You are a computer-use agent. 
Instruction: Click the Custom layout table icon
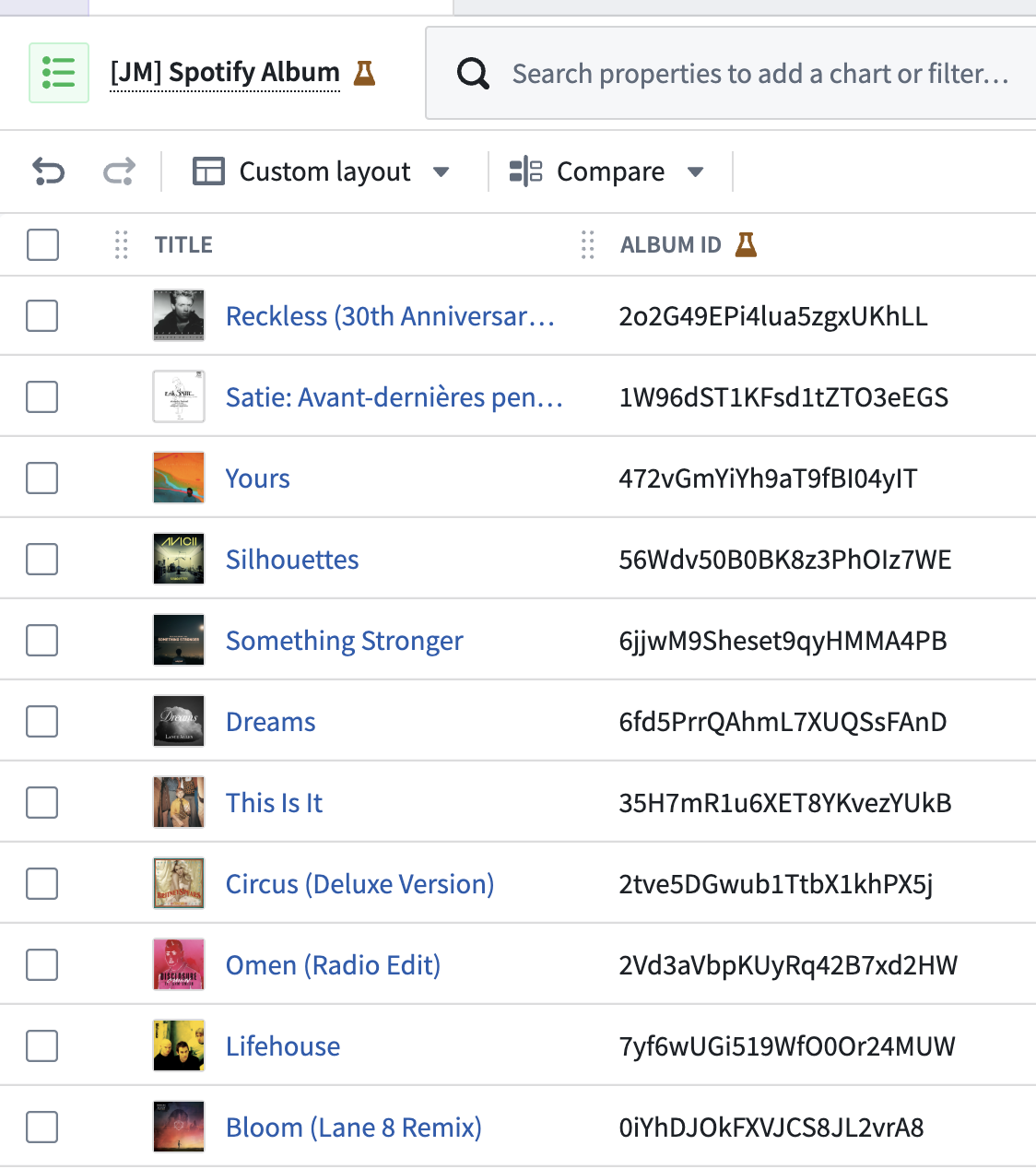coord(208,171)
